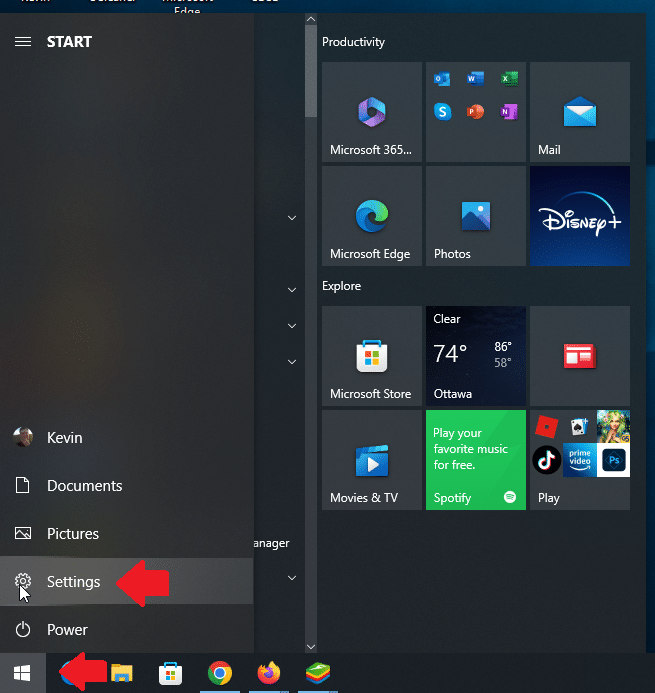Open Pictures from the Start sidebar
Image resolution: width=655 pixels, height=693 pixels.
point(127,533)
